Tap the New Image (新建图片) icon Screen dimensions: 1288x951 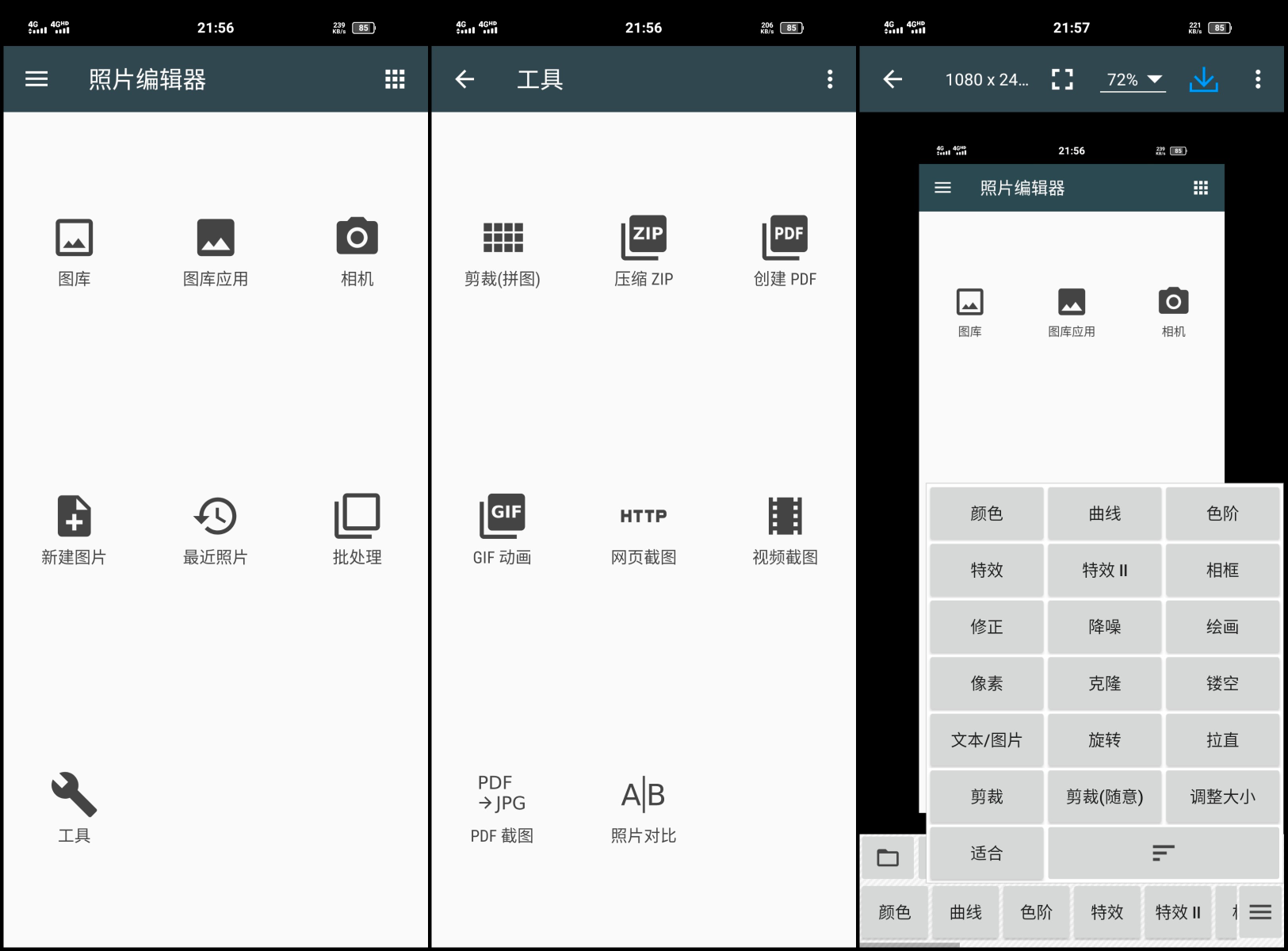[x=74, y=517]
